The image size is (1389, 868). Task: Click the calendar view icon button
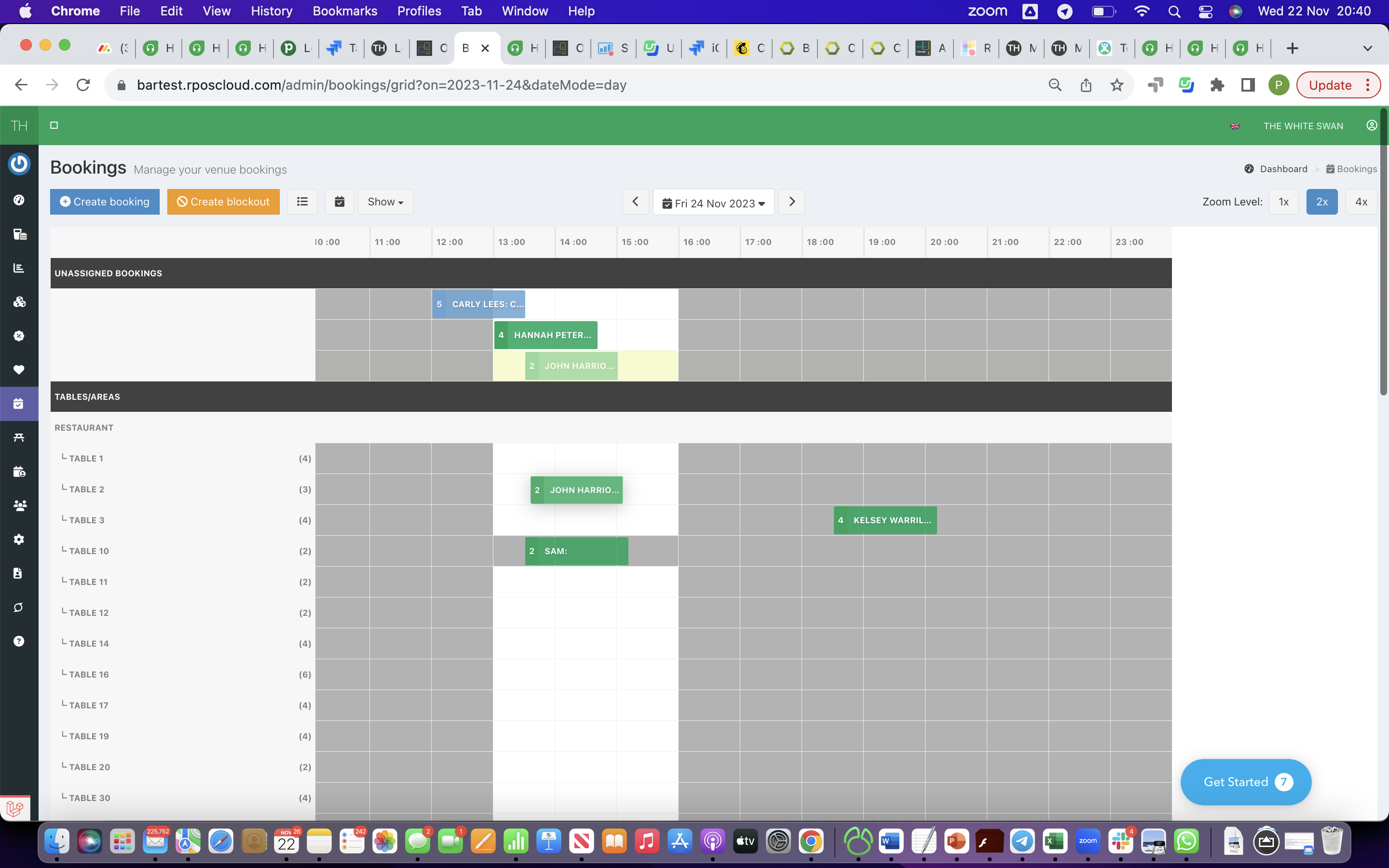click(339, 202)
